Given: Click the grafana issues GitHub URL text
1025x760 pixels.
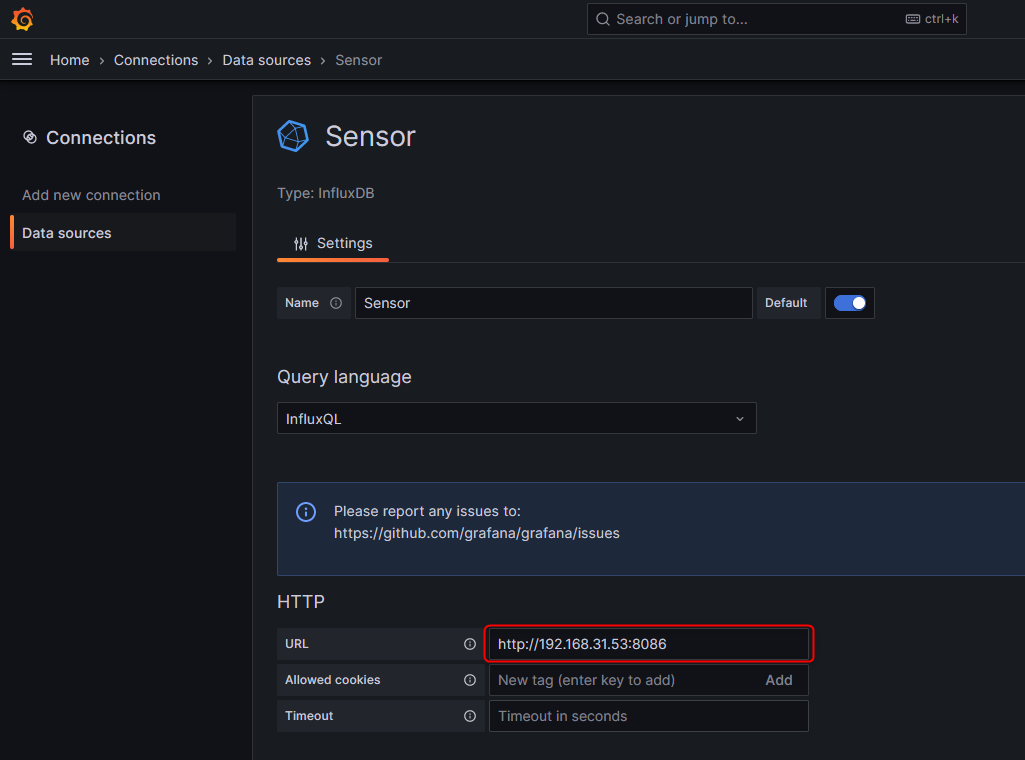Looking at the screenshot, I should click(477, 533).
